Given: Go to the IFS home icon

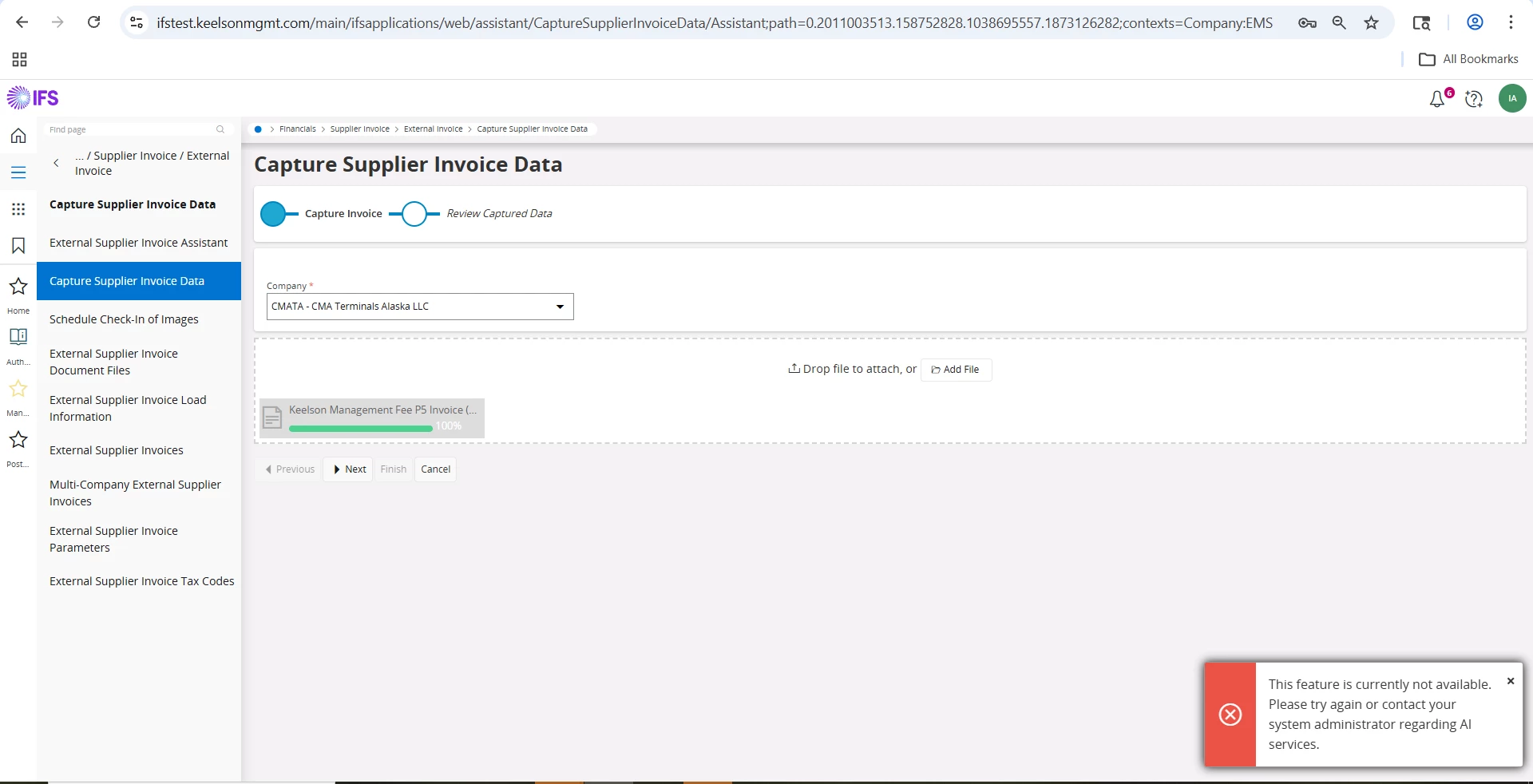Looking at the screenshot, I should point(18,136).
